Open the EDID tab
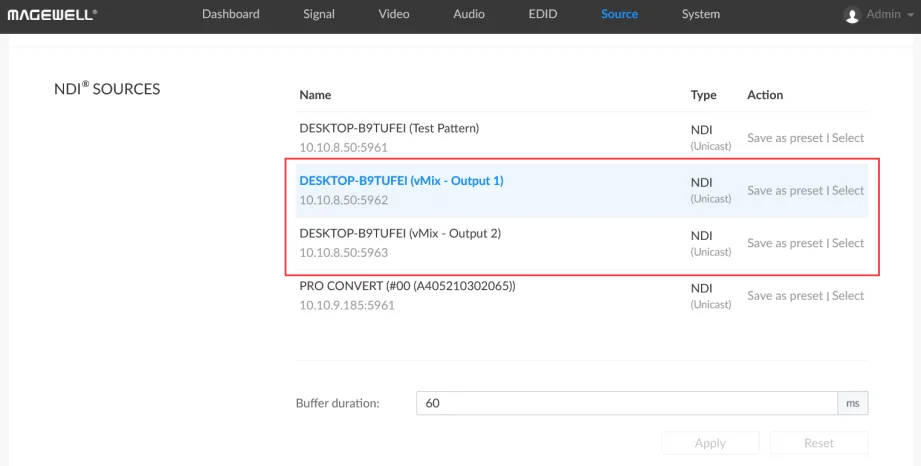921x466 pixels. click(543, 14)
